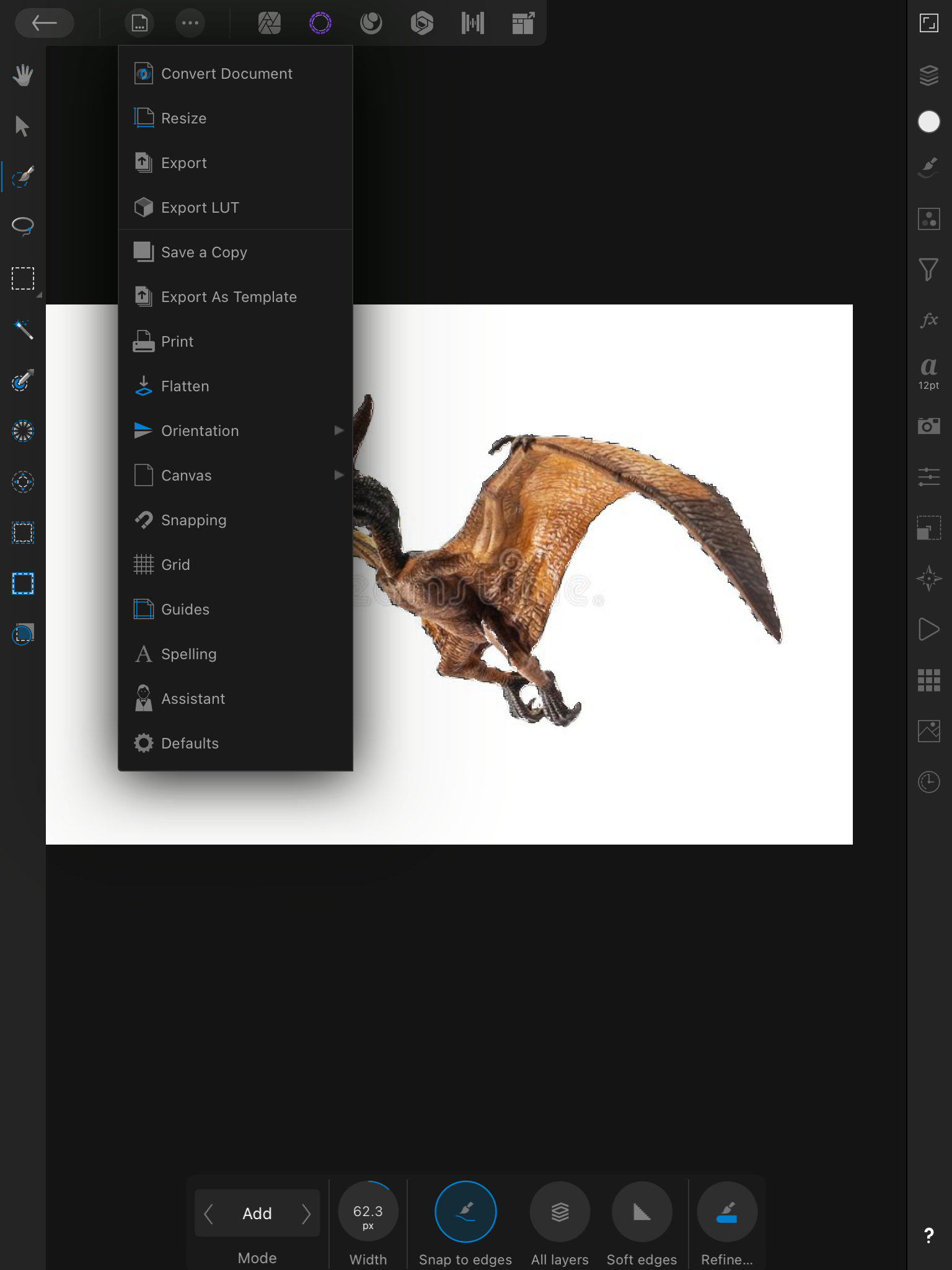The width and height of the screenshot is (952, 1270).
Task: Open the History clock studio
Action: (x=929, y=782)
